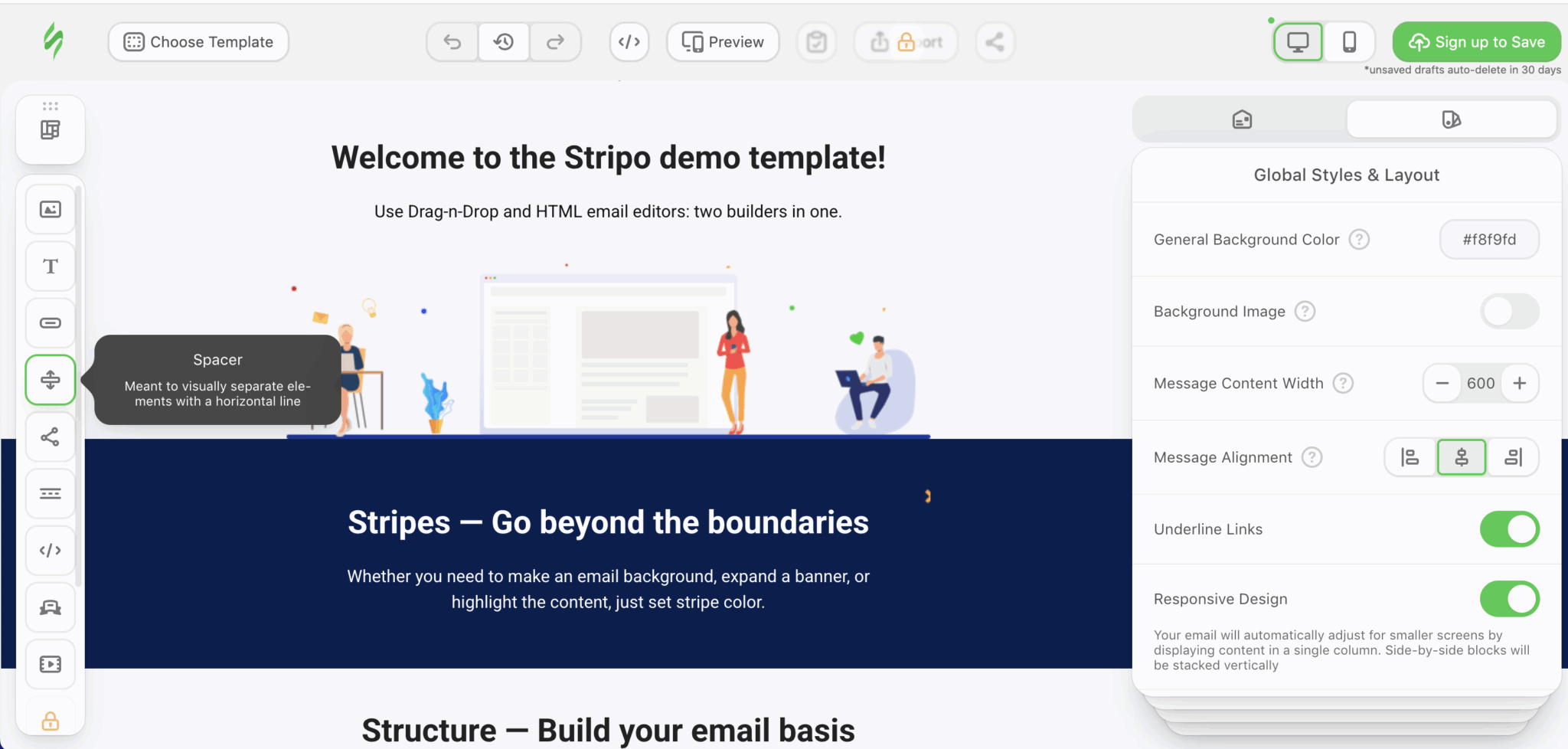Turn off Responsive Design
Screen dimensions: 1568x749
tap(1508, 599)
